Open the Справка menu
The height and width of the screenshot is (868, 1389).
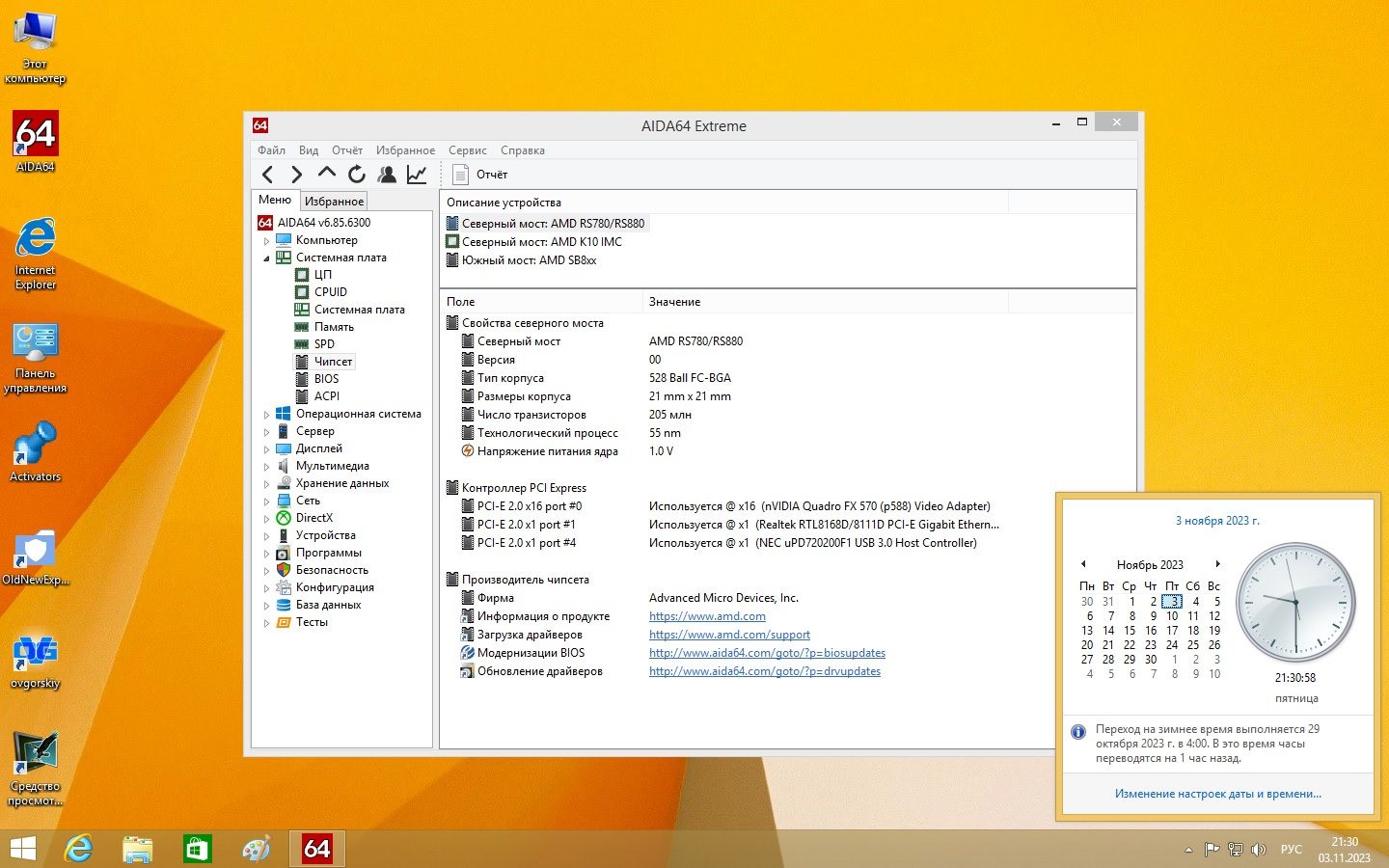pos(523,150)
